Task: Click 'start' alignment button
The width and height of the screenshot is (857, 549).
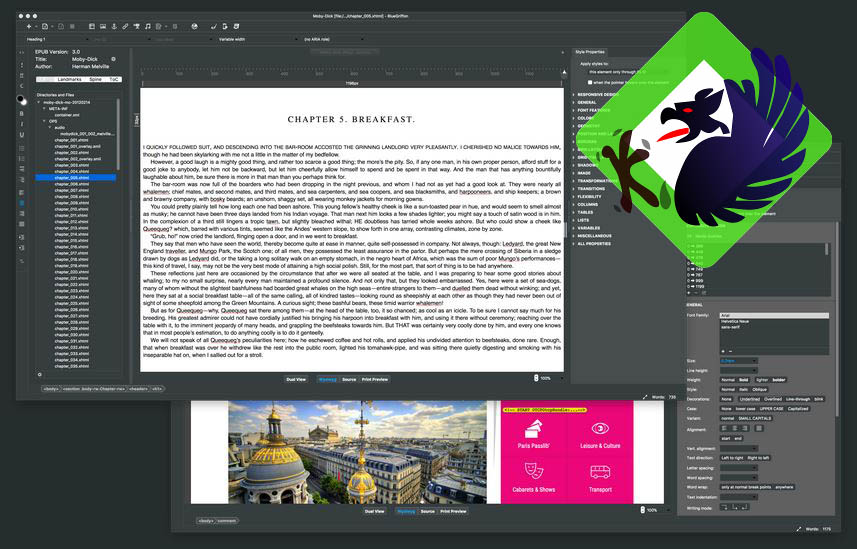Action: pos(726,438)
